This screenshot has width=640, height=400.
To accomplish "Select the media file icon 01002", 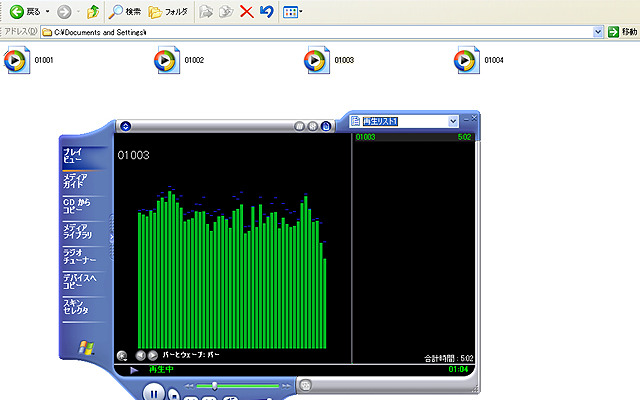I will (167, 60).
